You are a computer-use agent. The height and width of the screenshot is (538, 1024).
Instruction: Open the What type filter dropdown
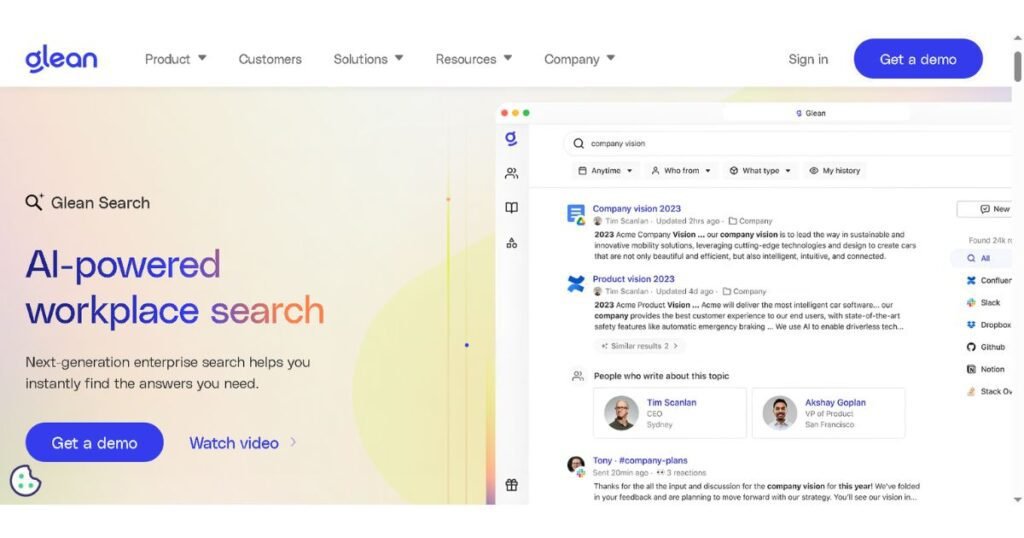[x=760, y=170]
